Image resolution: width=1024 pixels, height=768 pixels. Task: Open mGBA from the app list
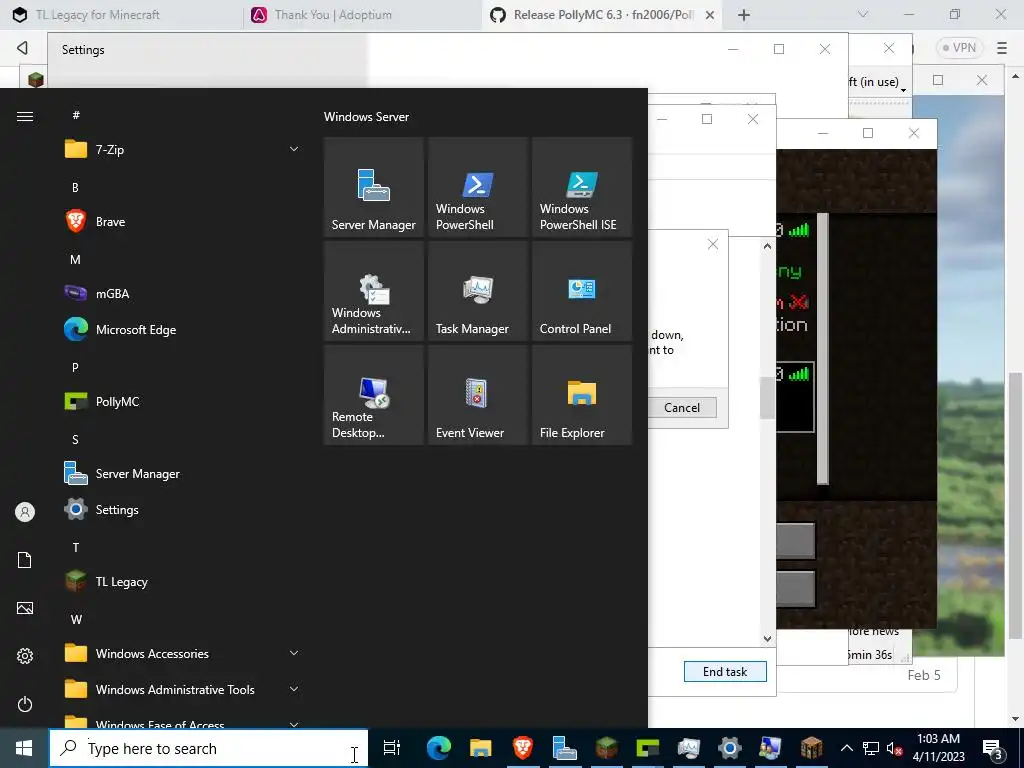coord(182,293)
